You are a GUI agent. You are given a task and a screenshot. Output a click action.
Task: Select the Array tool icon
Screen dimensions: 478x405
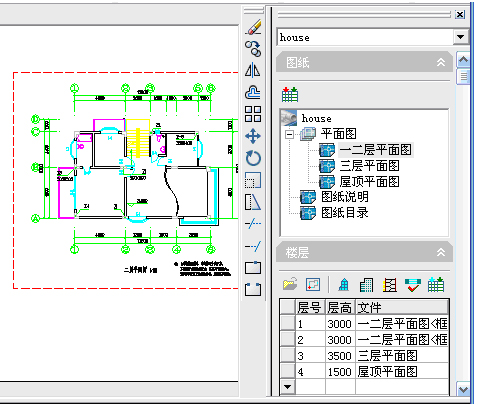click(253, 114)
